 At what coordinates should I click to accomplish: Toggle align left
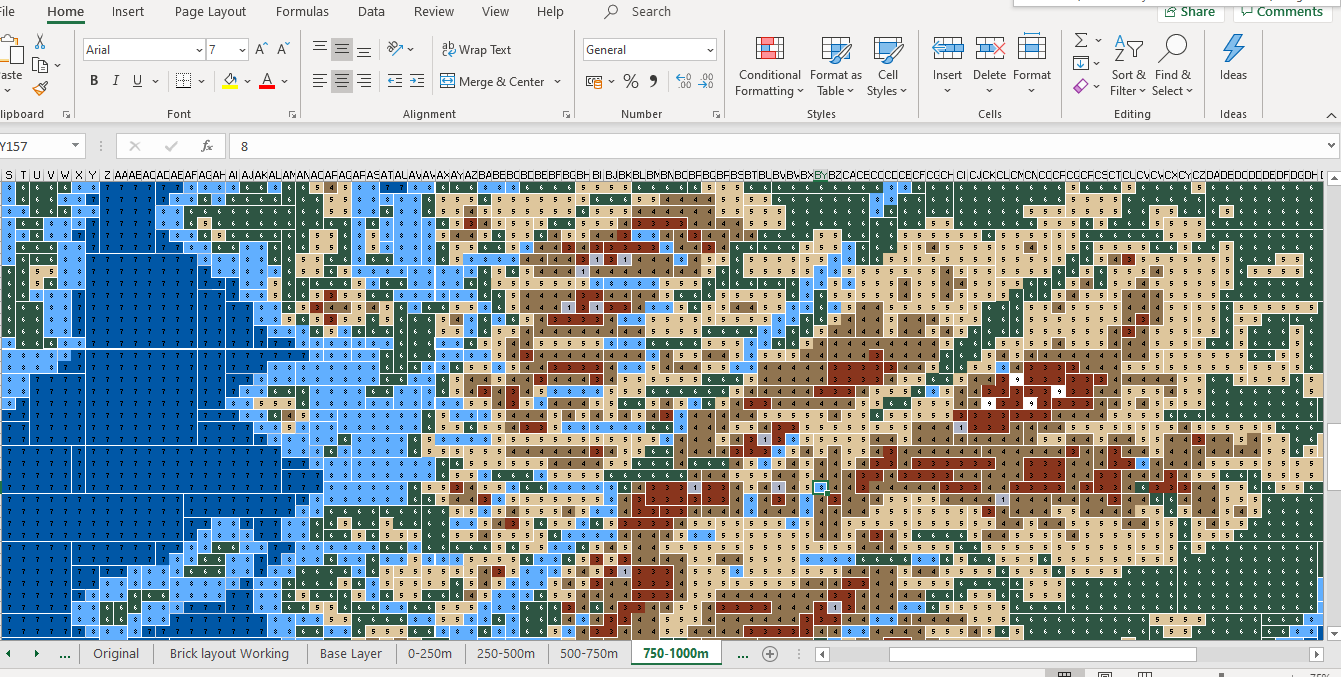[x=320, y=81]
